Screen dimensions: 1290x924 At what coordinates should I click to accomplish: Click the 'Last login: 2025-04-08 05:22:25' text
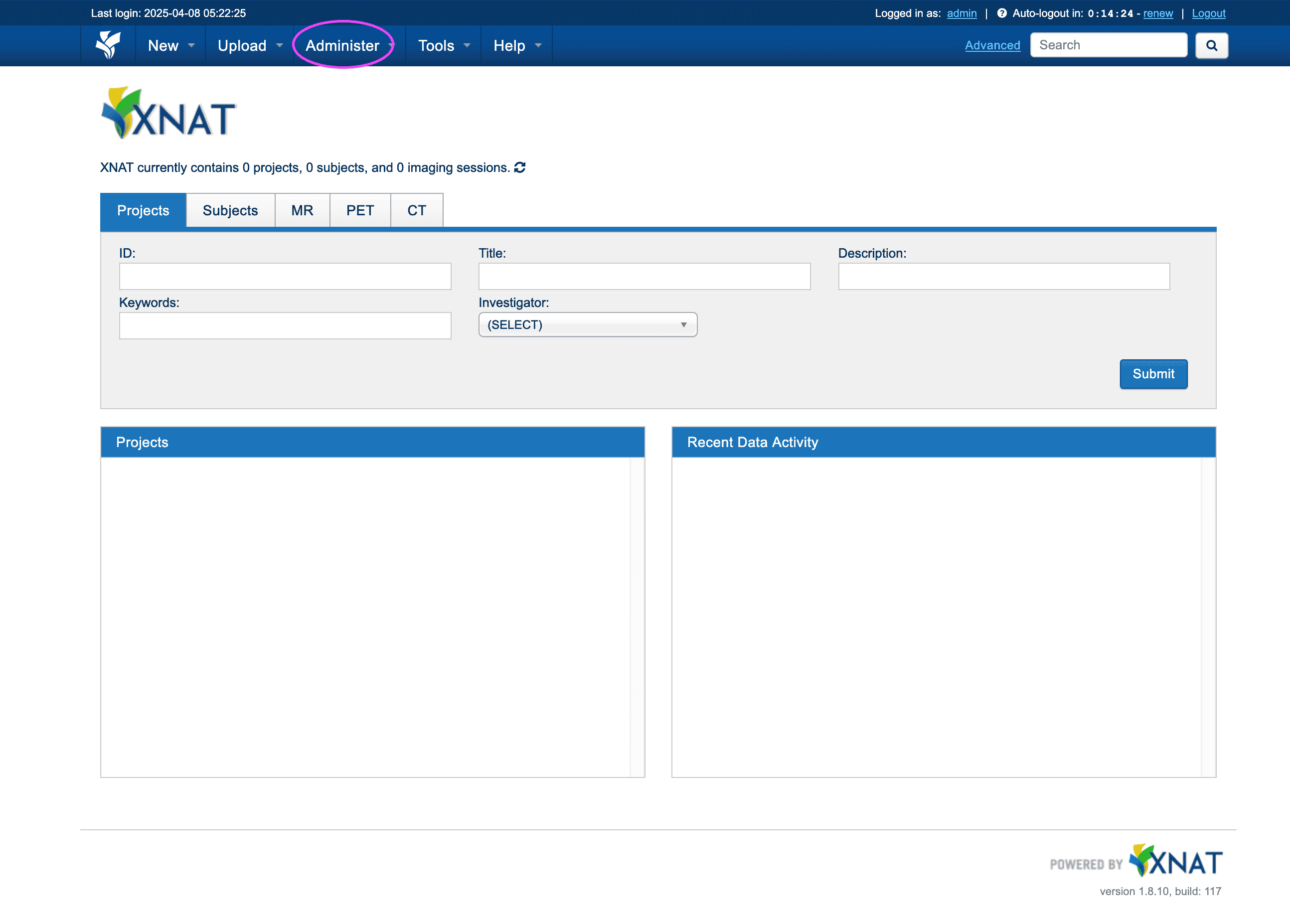point(168,13)
